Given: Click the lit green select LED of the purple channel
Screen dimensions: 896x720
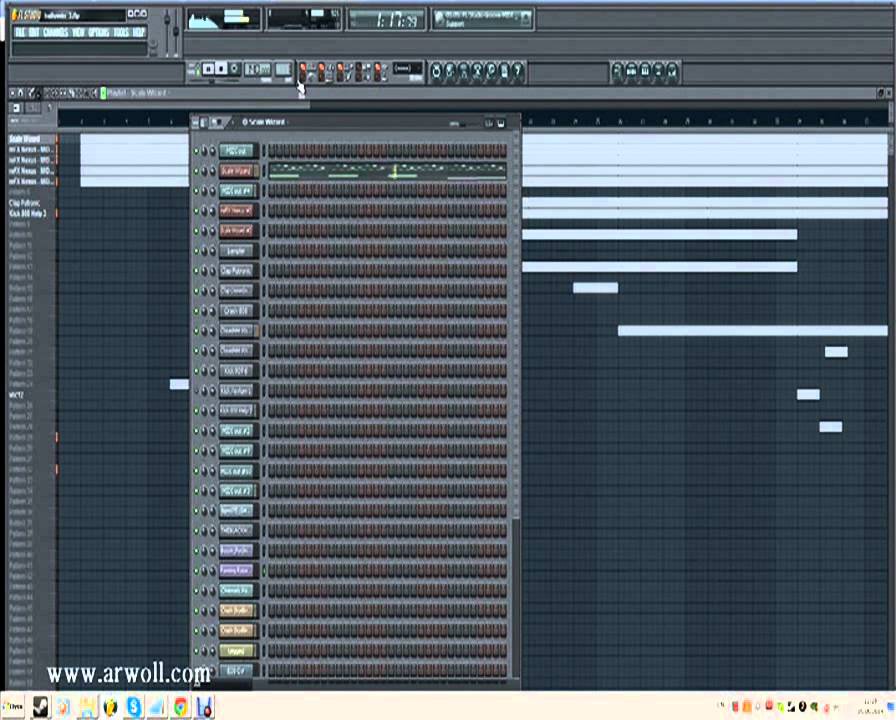Looking at the screenshot, I should 264,571.
